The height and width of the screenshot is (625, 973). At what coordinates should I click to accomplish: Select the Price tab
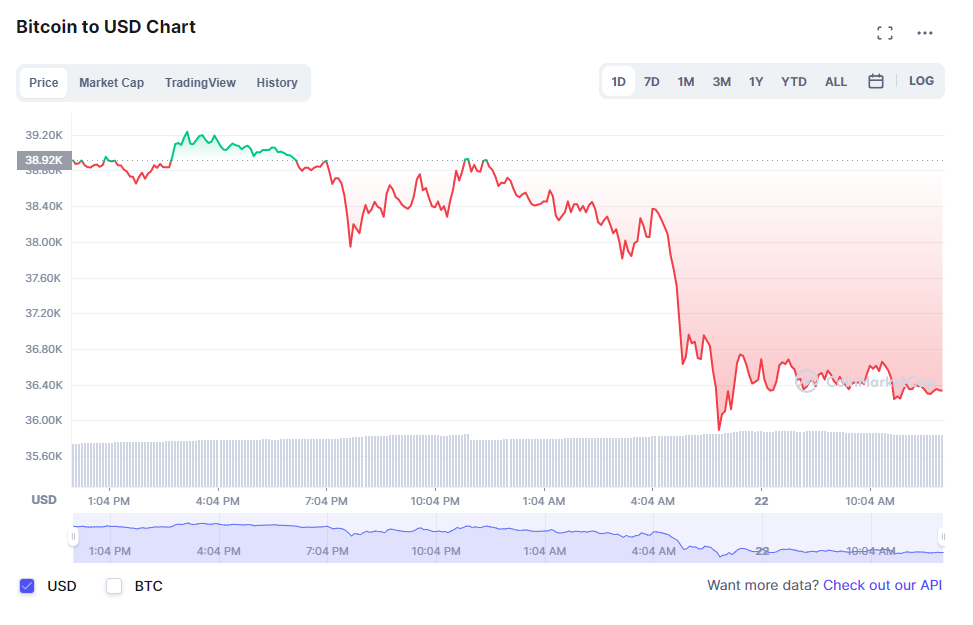pos(43,83)
